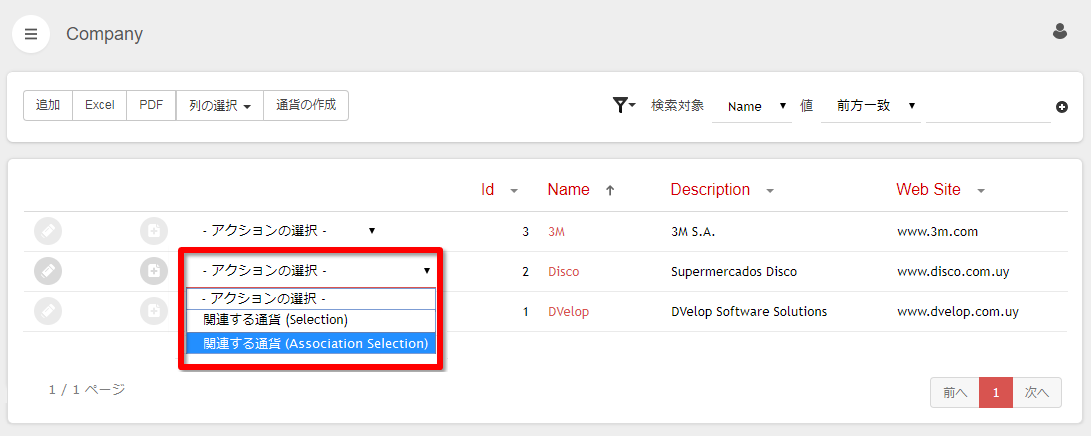Screen dimensions: 1091x436
Task: Open the 列の選択 column chooser
Action: [220, 106]
